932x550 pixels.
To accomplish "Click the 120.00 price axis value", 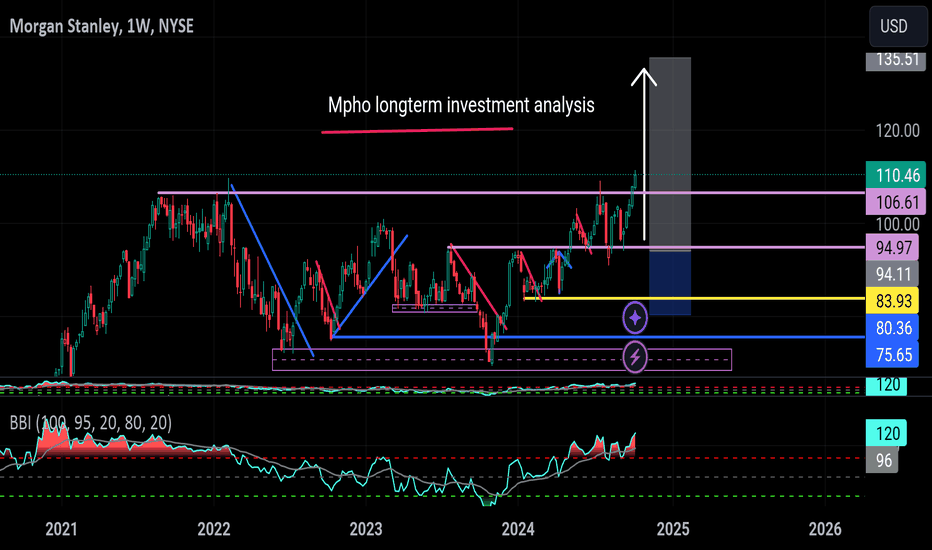I will 897,131.
